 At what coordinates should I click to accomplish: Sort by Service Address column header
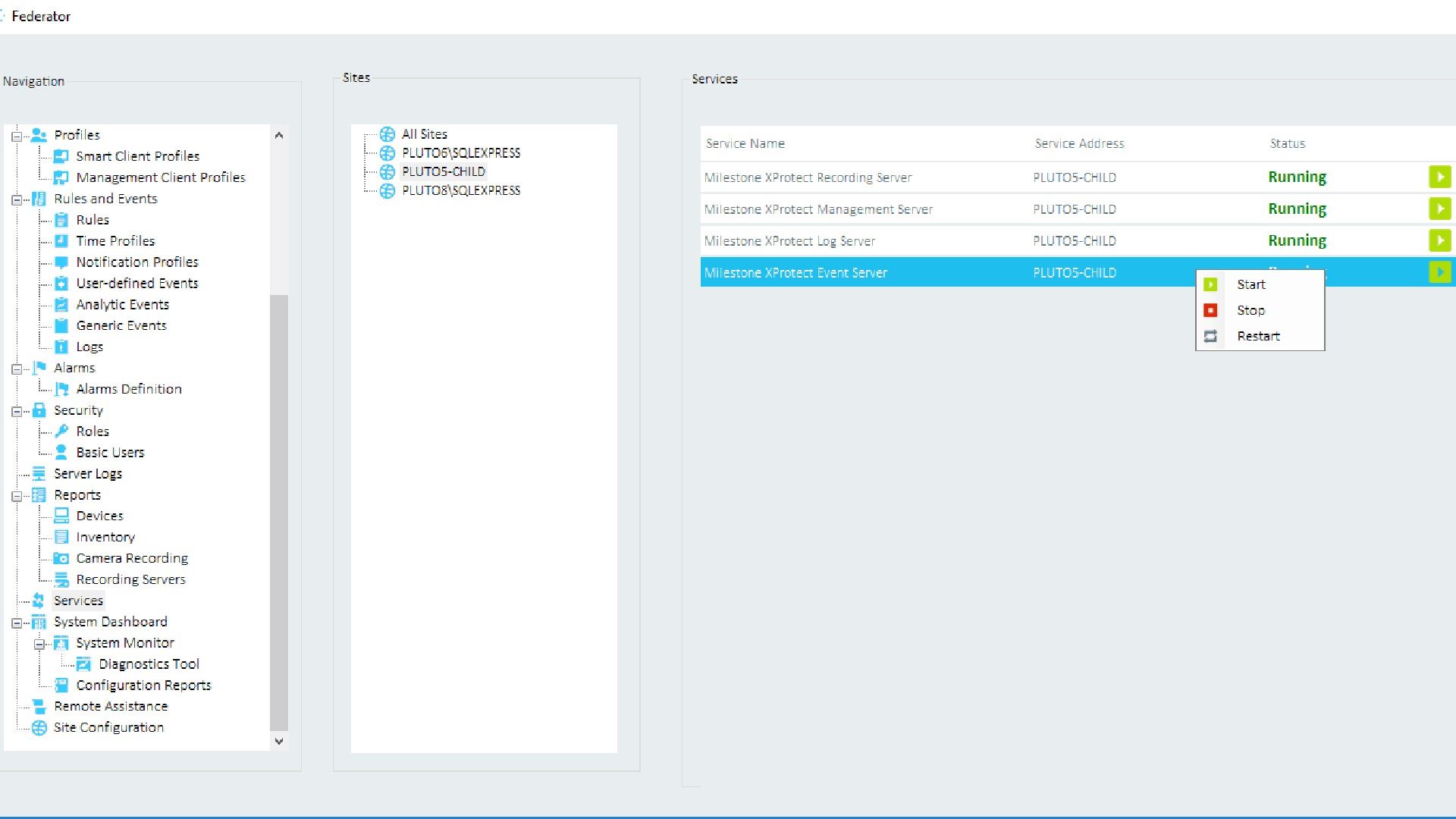click(x=1079, y=143)
